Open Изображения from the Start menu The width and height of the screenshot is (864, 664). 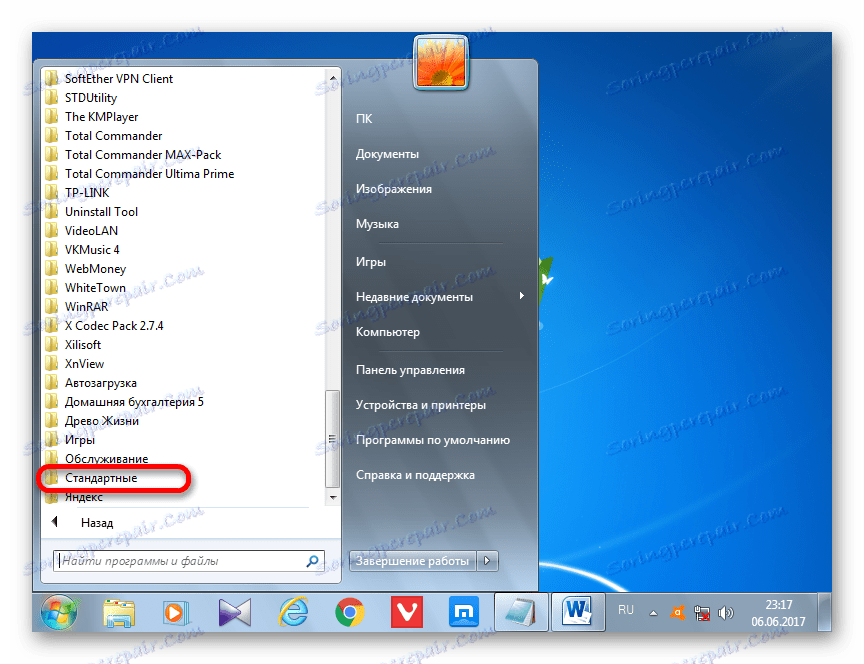(393, 189)
